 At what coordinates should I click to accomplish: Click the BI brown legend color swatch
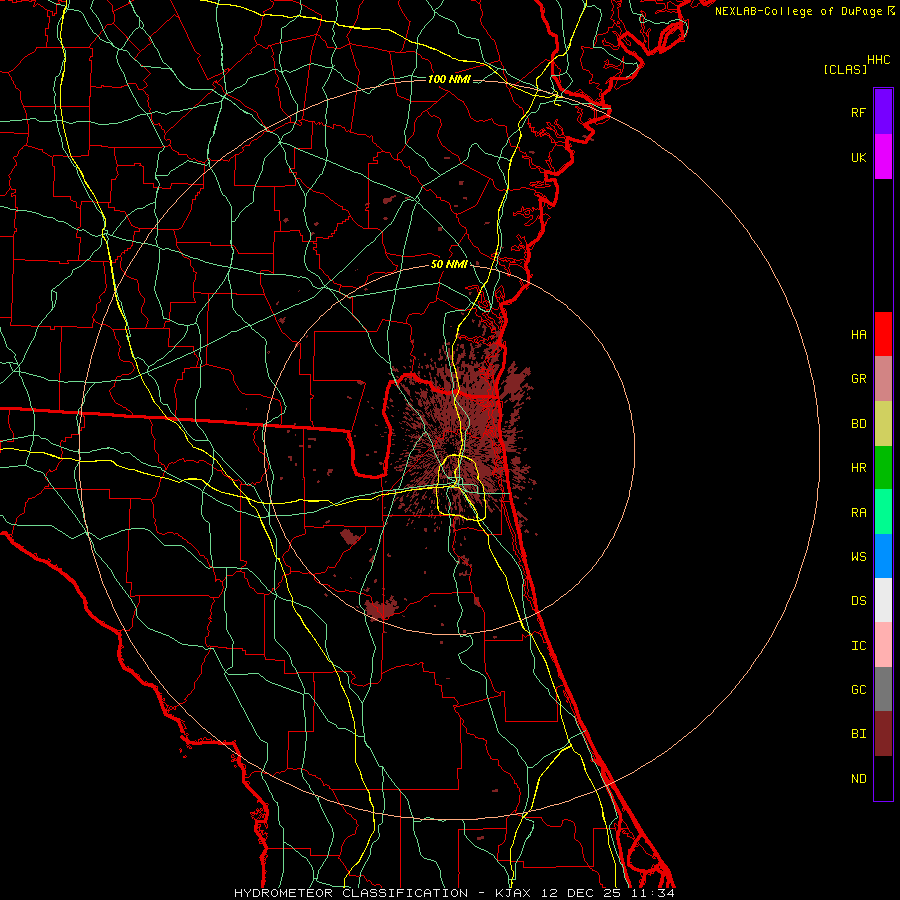point(883,734)
